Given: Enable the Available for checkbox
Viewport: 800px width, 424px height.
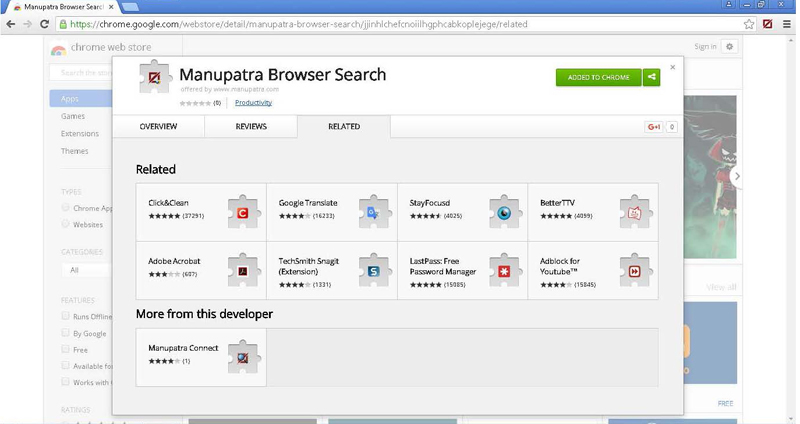Looking at the screenshot, I should (x=65, y=365).
